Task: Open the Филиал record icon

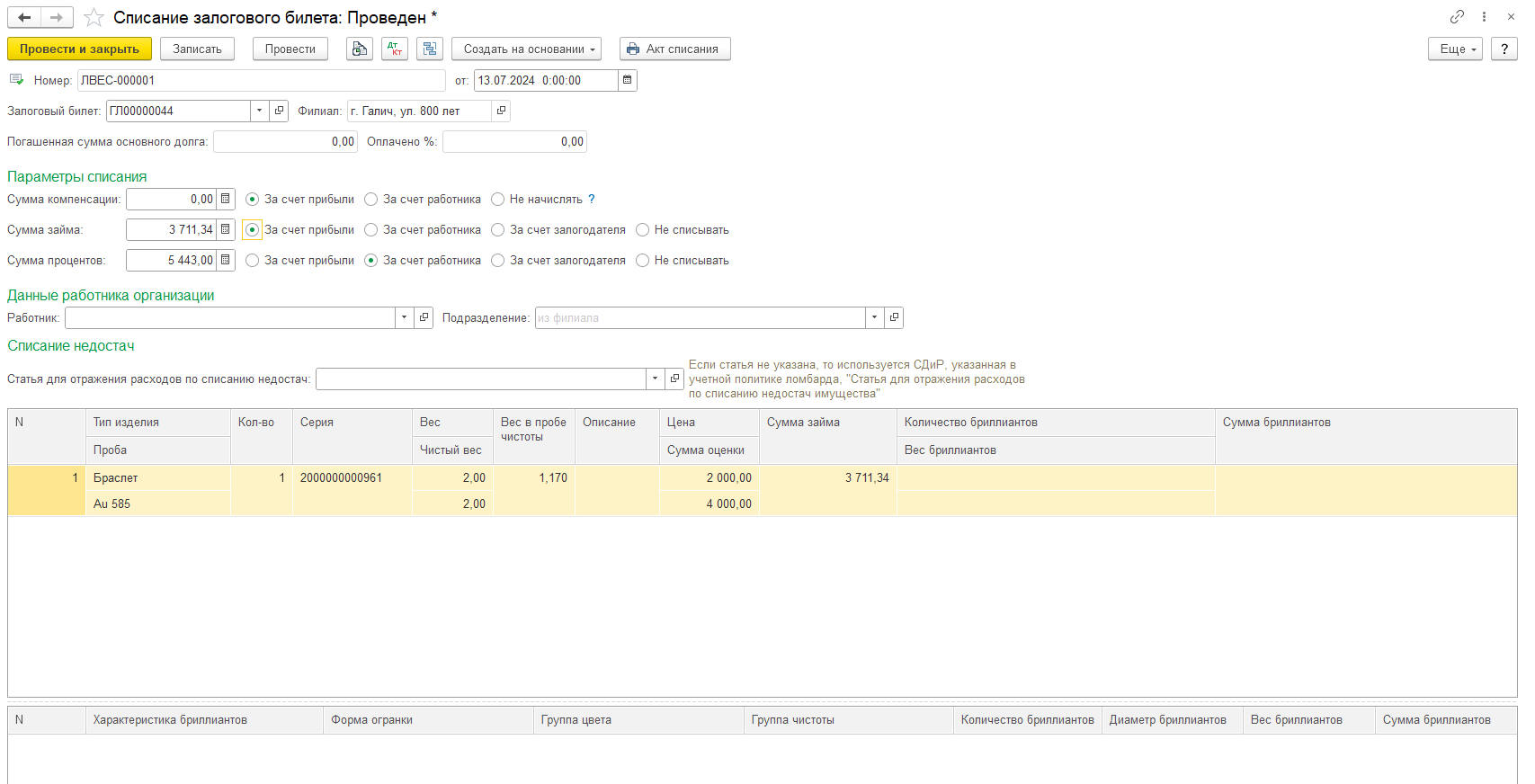Action: pyautogui.click(x=501, y=111)
